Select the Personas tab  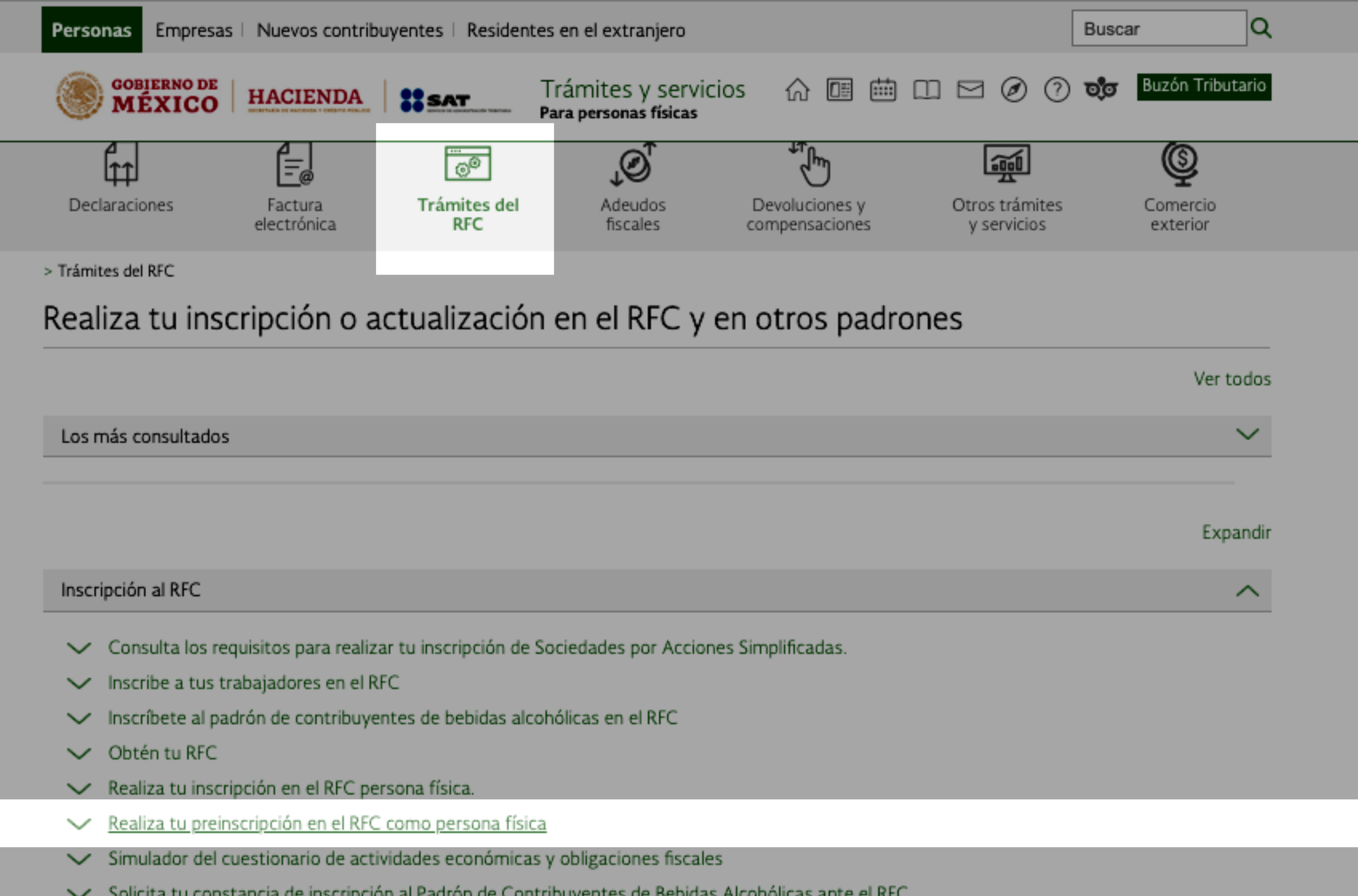click(91, 30)
